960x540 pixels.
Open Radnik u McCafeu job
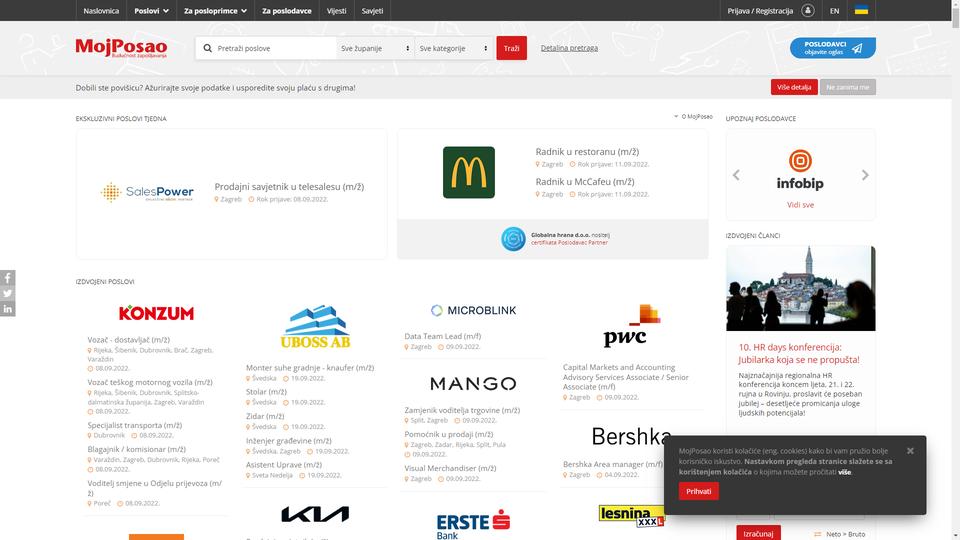tap(585, 182)
